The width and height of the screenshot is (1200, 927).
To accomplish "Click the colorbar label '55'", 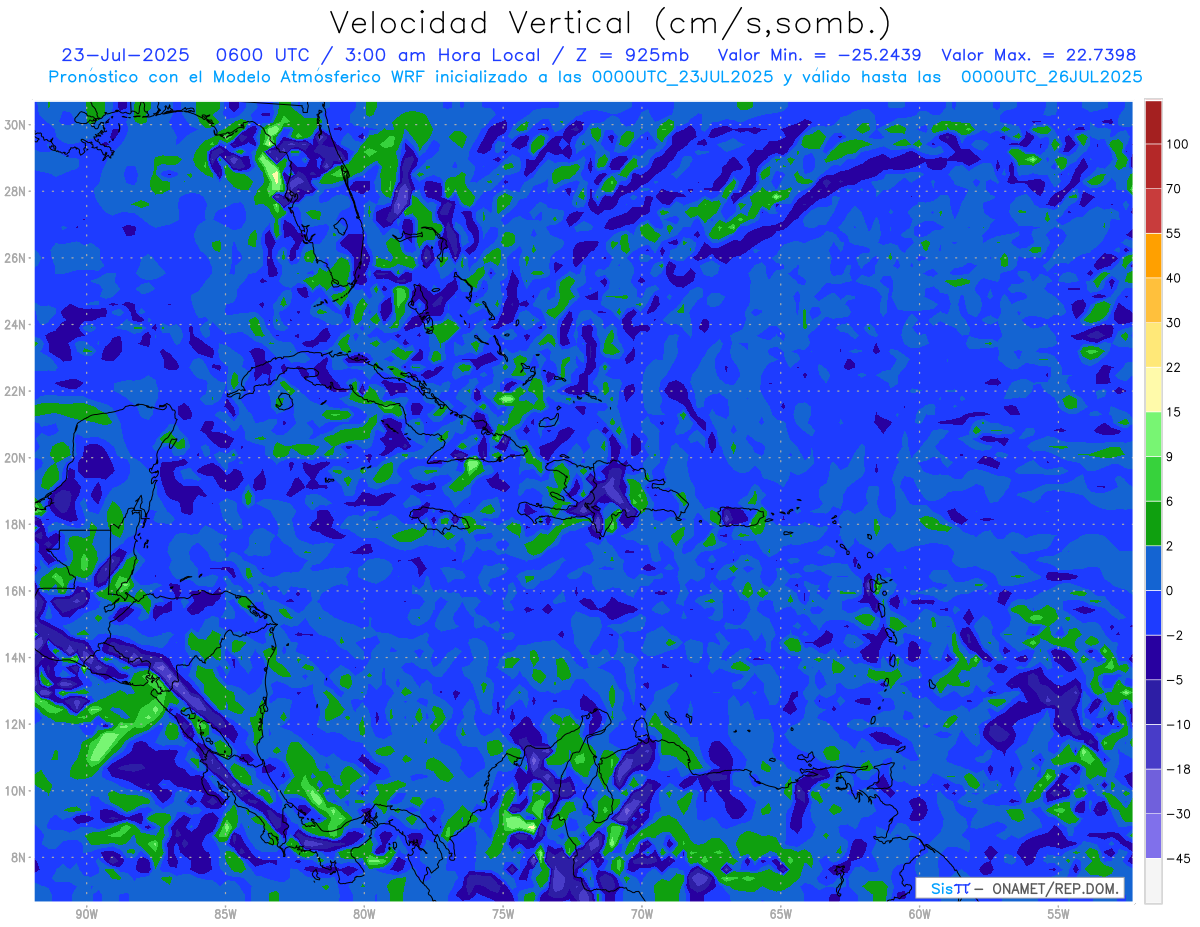I will [x=1174, y=233].
